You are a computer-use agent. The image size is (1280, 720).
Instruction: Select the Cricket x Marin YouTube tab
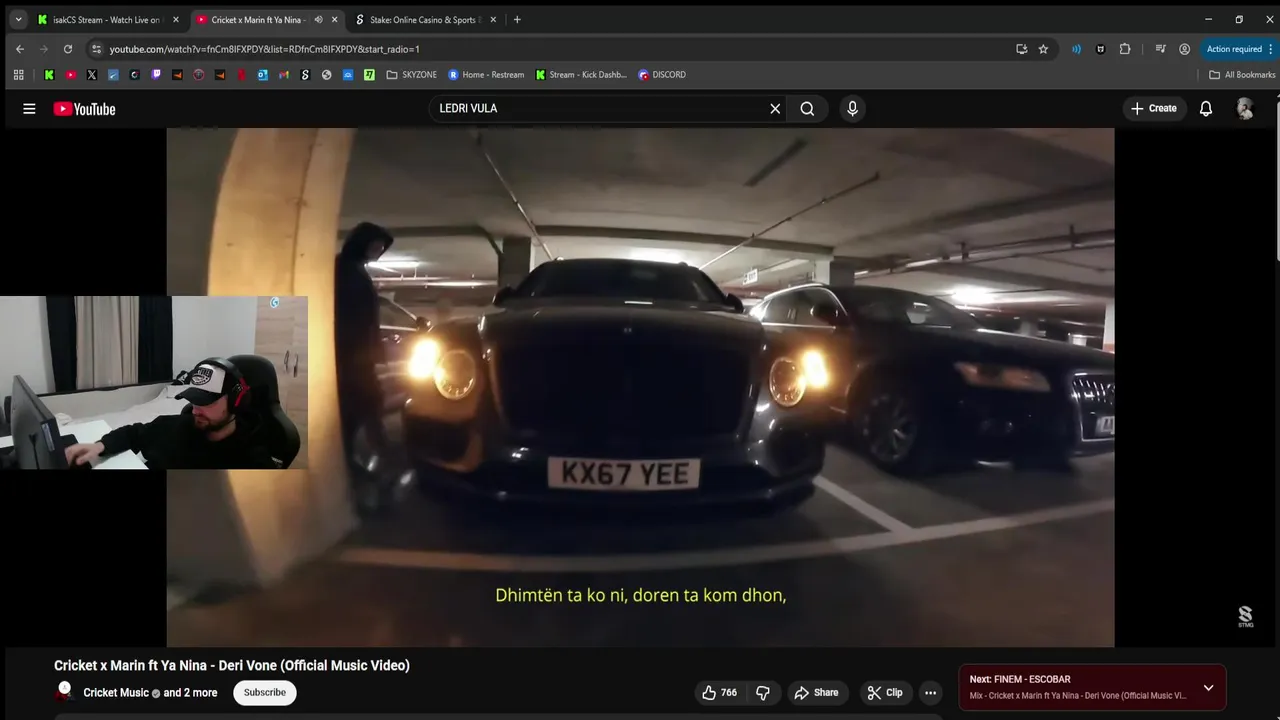[259, 20]
